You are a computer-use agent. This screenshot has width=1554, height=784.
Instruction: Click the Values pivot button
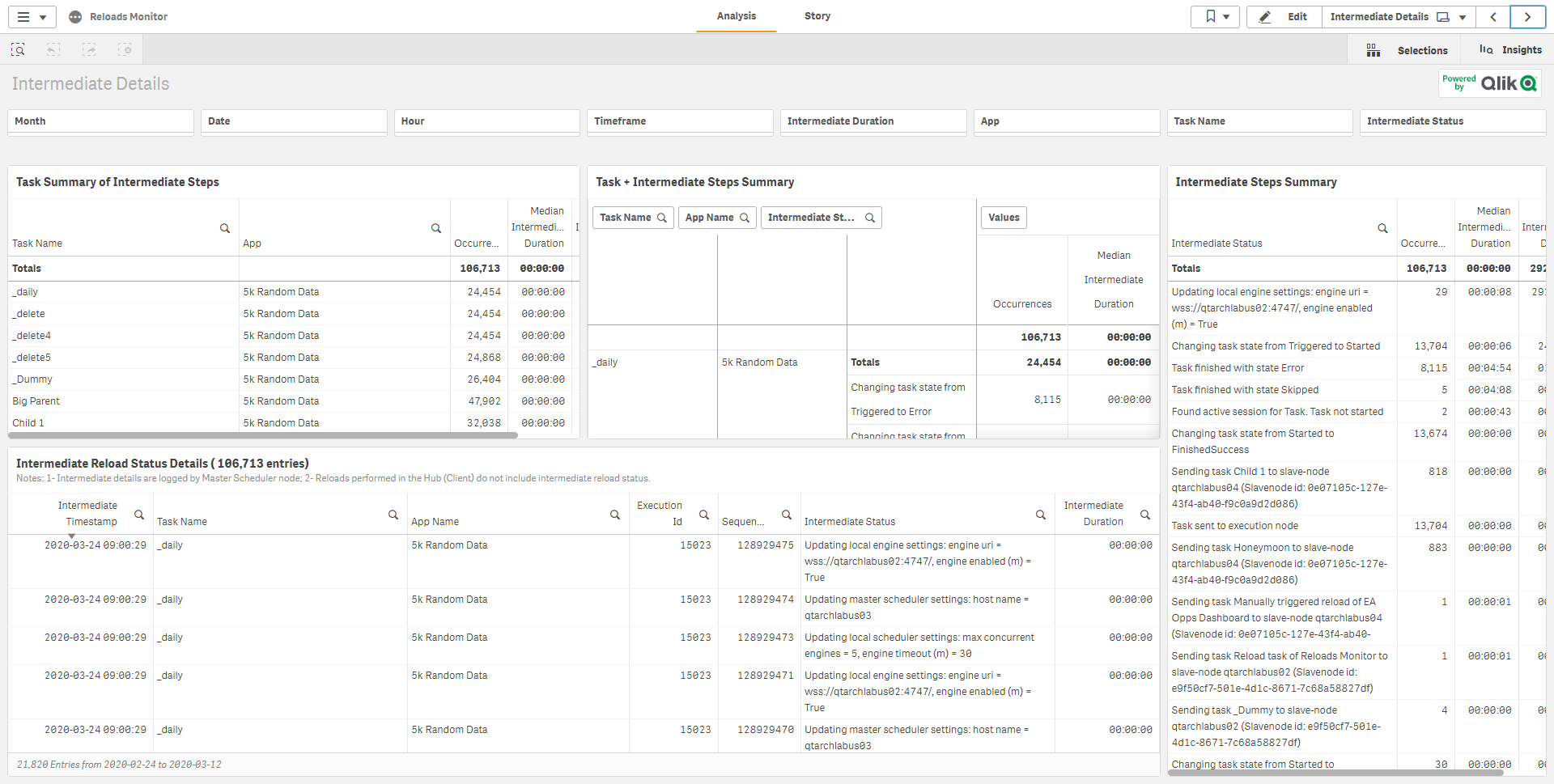coord(1004,218)
